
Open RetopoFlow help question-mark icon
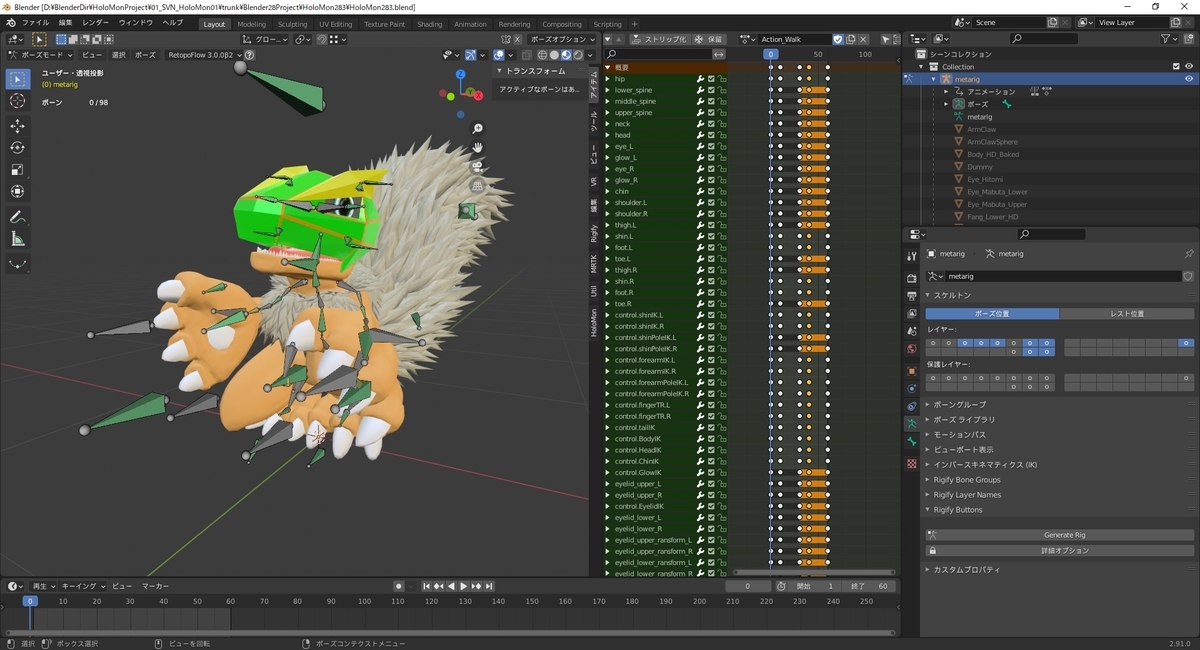click(249, 55)
